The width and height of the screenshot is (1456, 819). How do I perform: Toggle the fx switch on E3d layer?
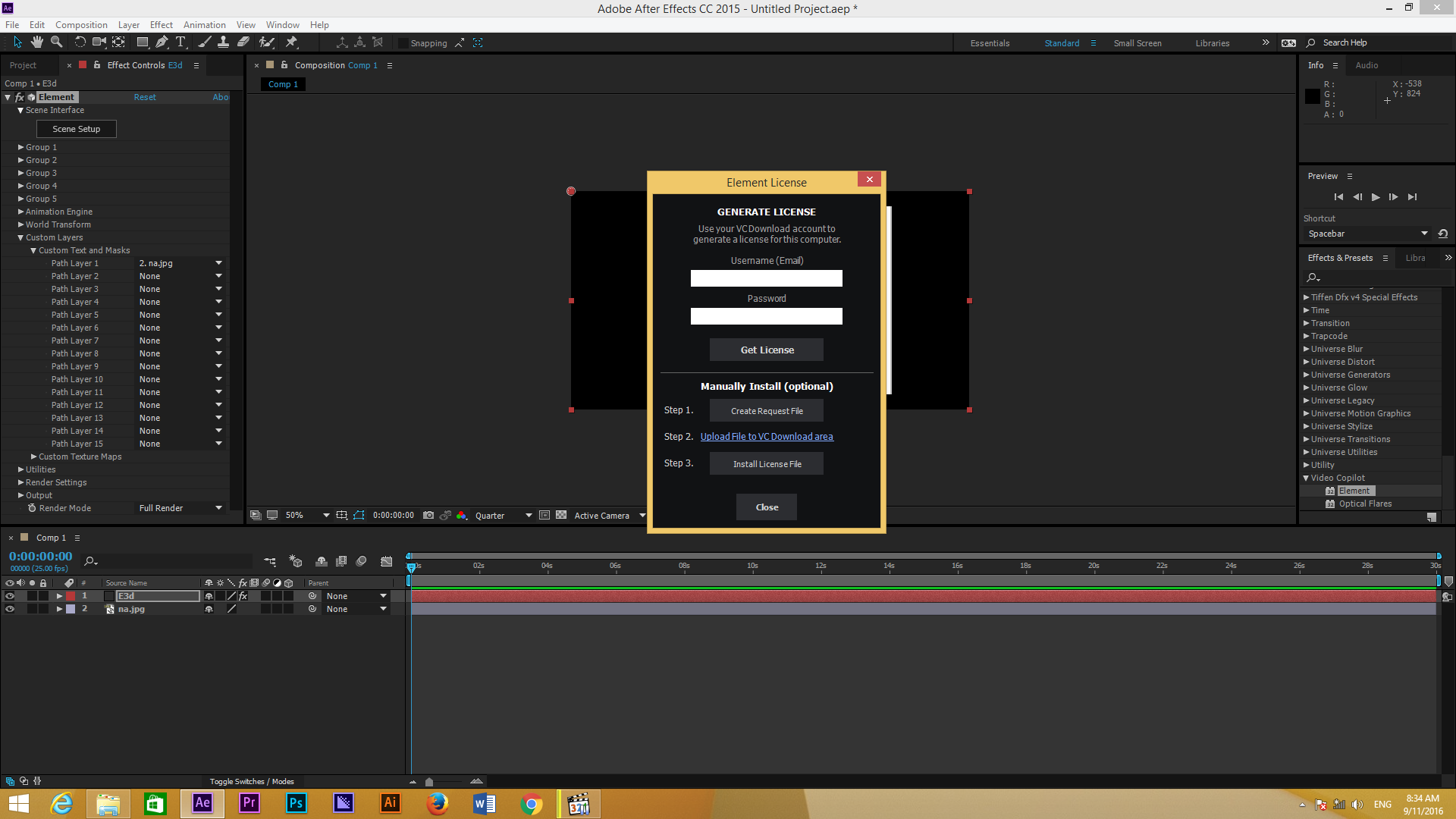(x=243, y=596)
